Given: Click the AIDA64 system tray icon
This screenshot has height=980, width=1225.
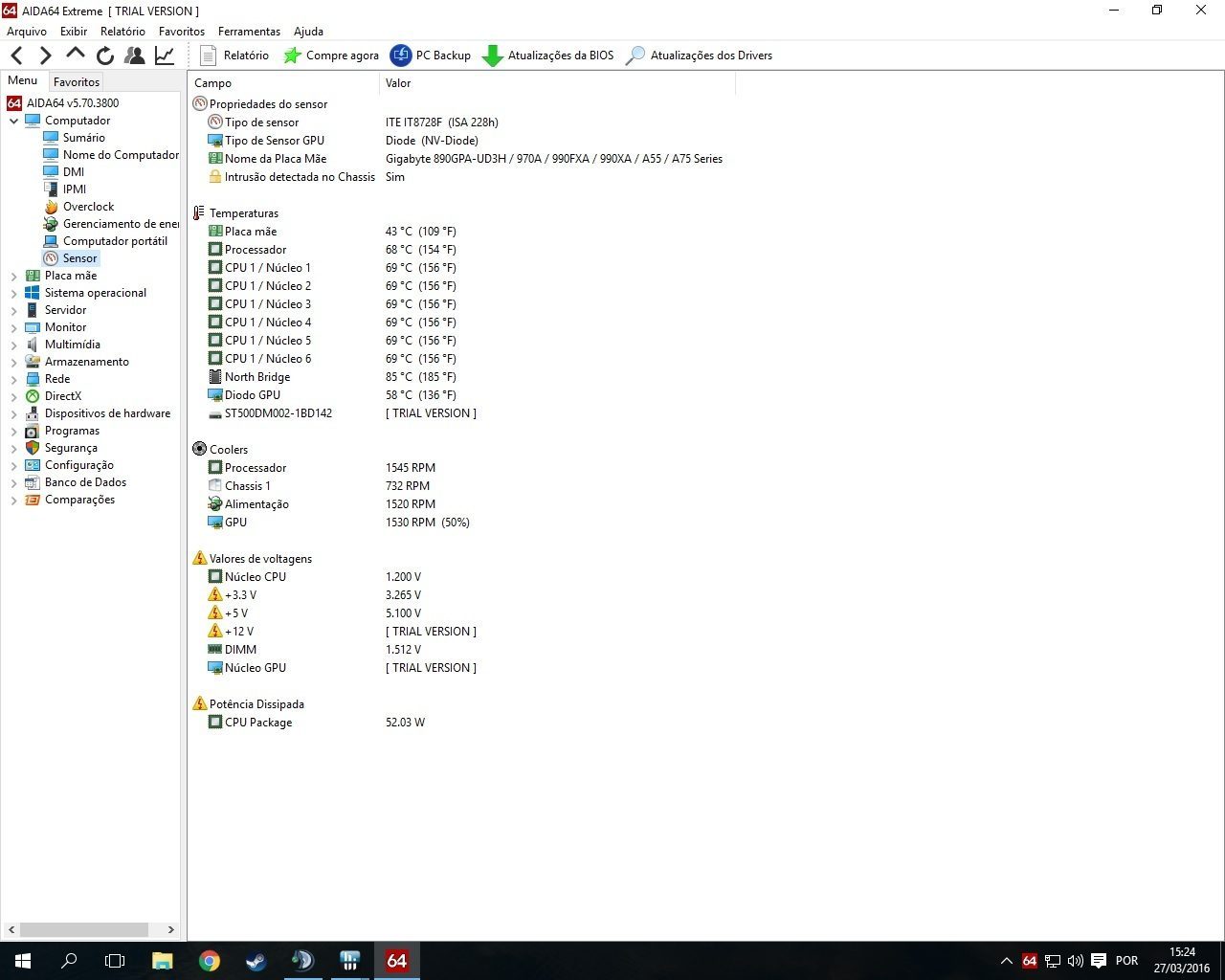Looking at the screenshot, I should (x=1029, y=961).
